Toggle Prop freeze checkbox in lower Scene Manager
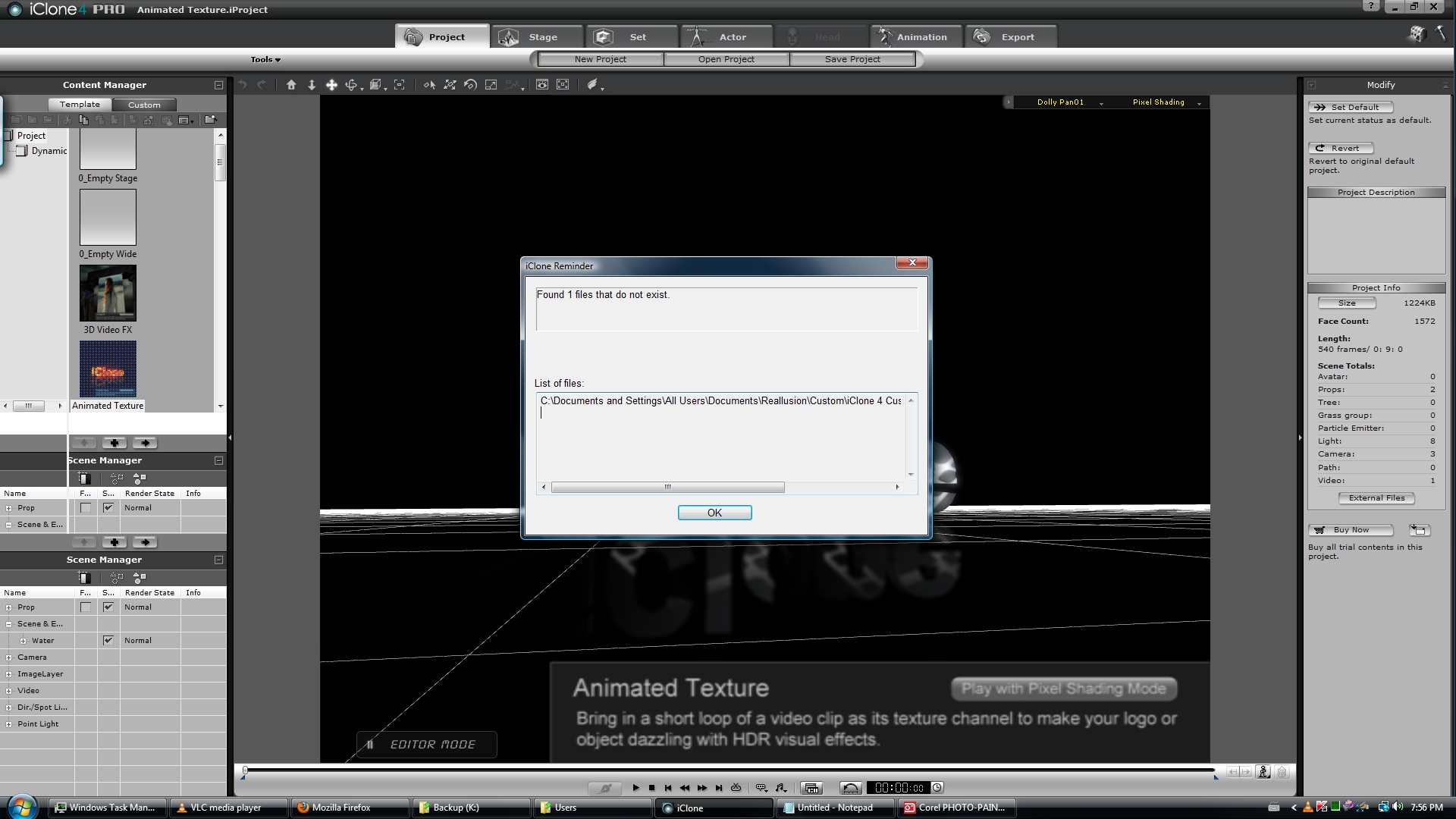The image size is (1456, 819). point(86,607)
